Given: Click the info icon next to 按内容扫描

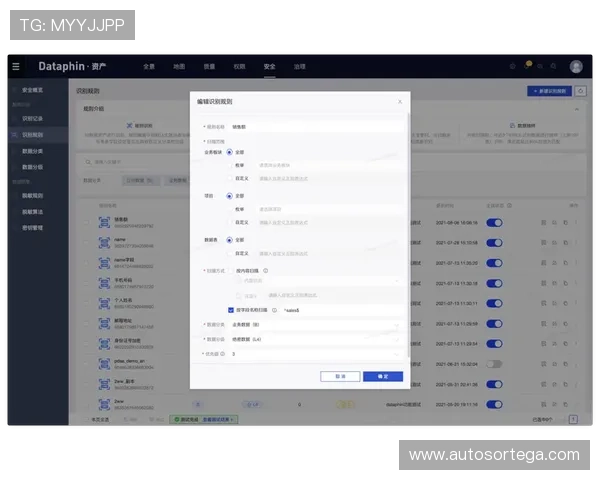Looking at the screenshot, I should (x=266, y=271).
